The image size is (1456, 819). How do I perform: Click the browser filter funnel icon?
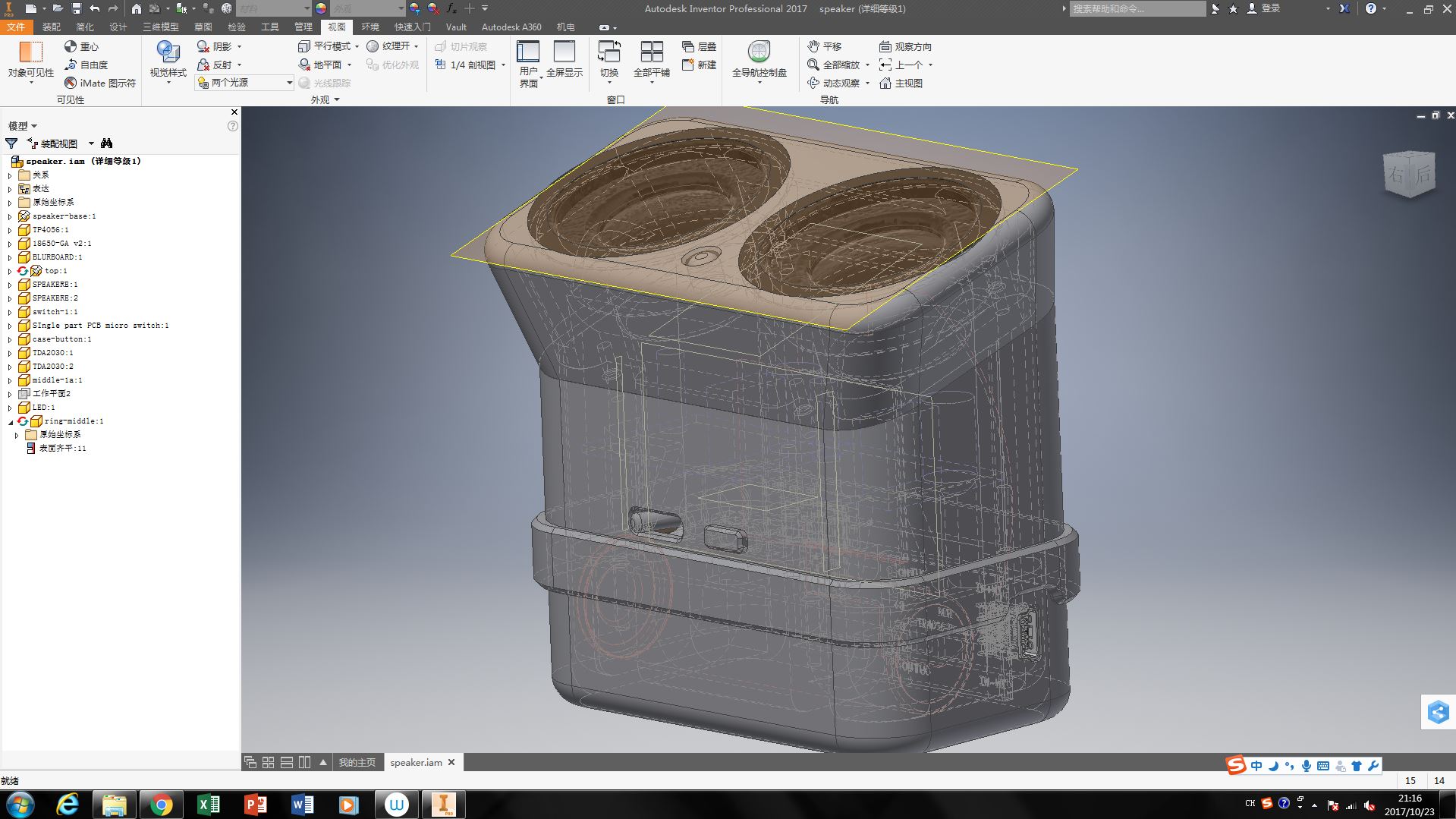click(x=11, y=143)
